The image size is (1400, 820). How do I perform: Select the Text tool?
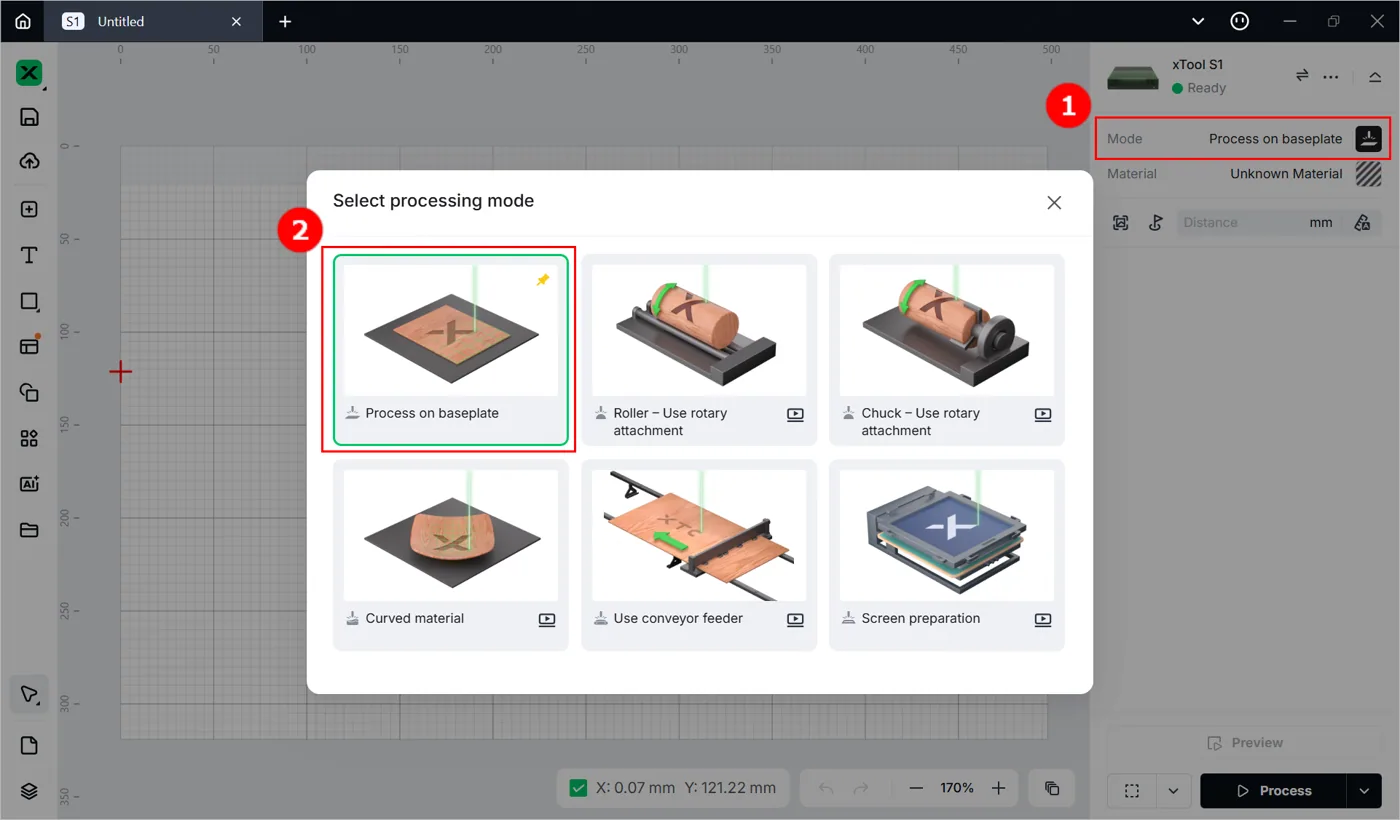29,255
